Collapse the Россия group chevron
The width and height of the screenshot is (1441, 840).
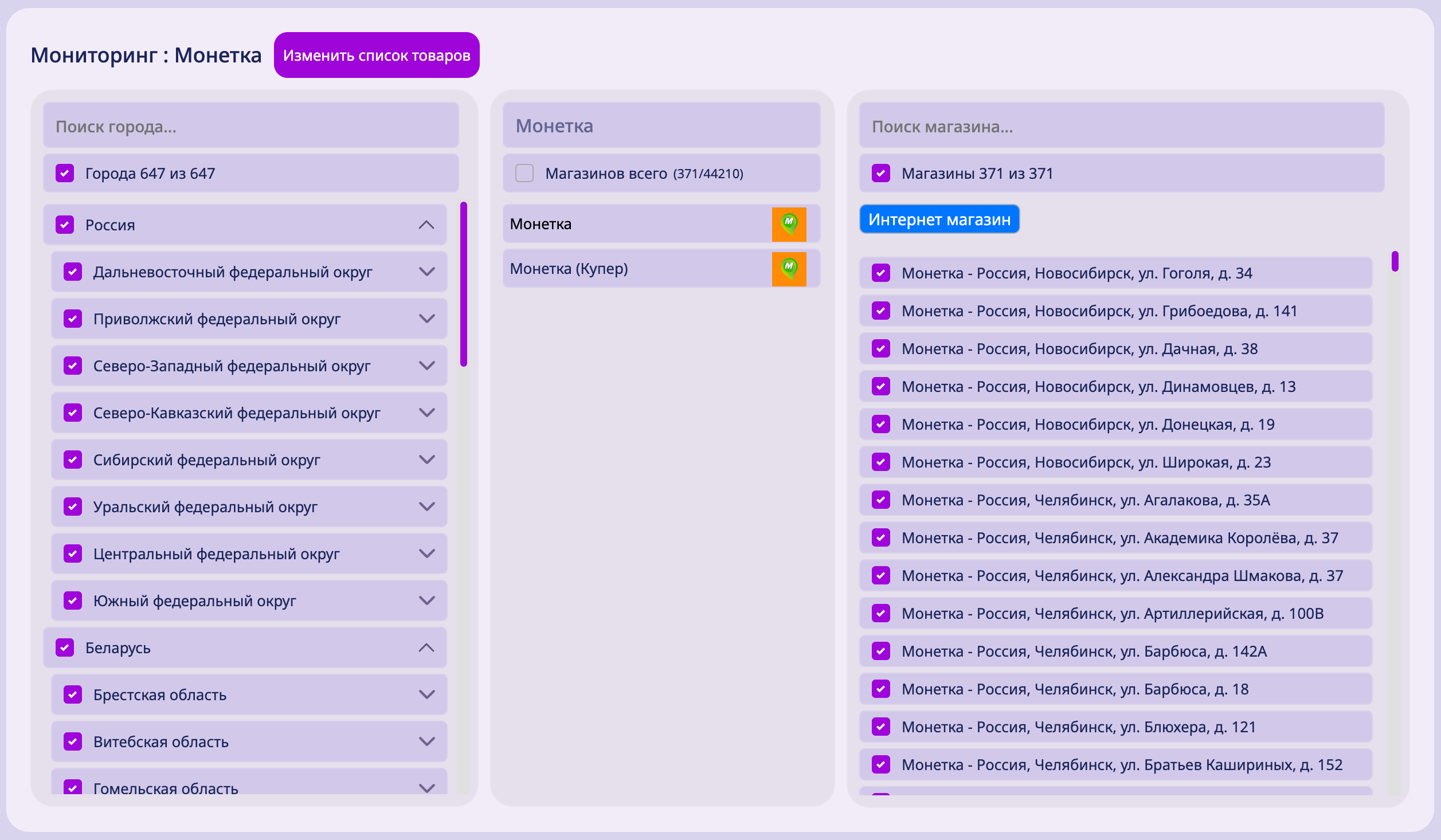point(426,225)
